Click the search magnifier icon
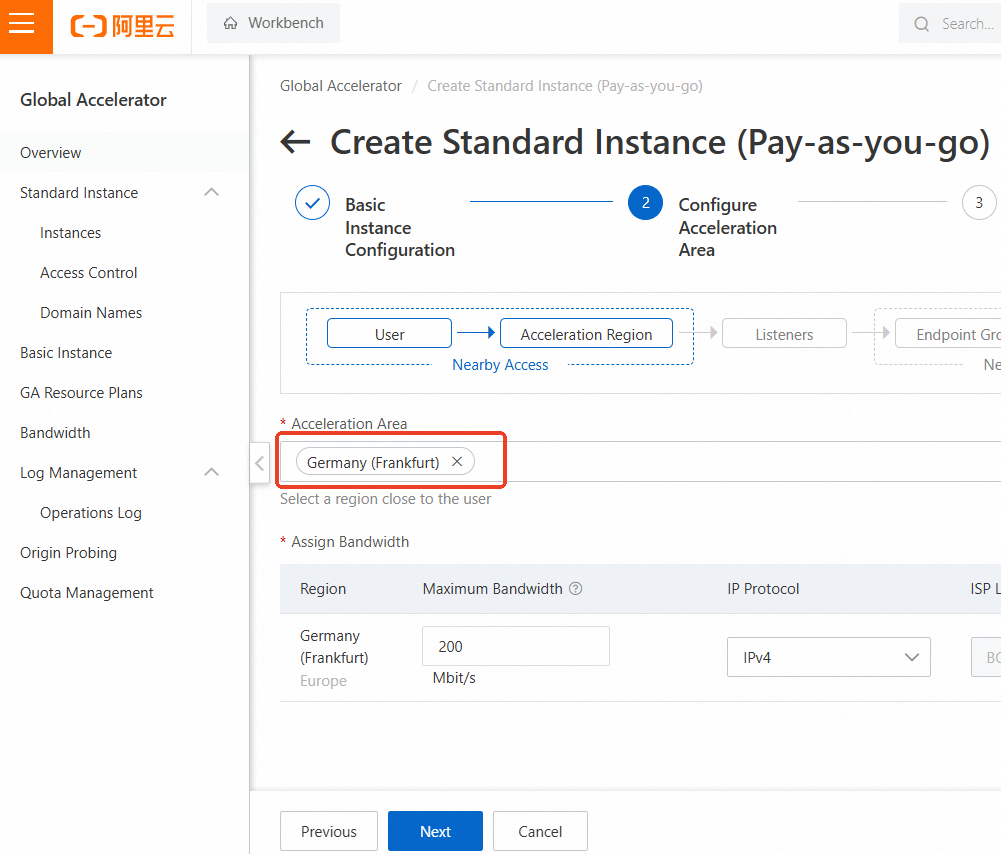 921,24
